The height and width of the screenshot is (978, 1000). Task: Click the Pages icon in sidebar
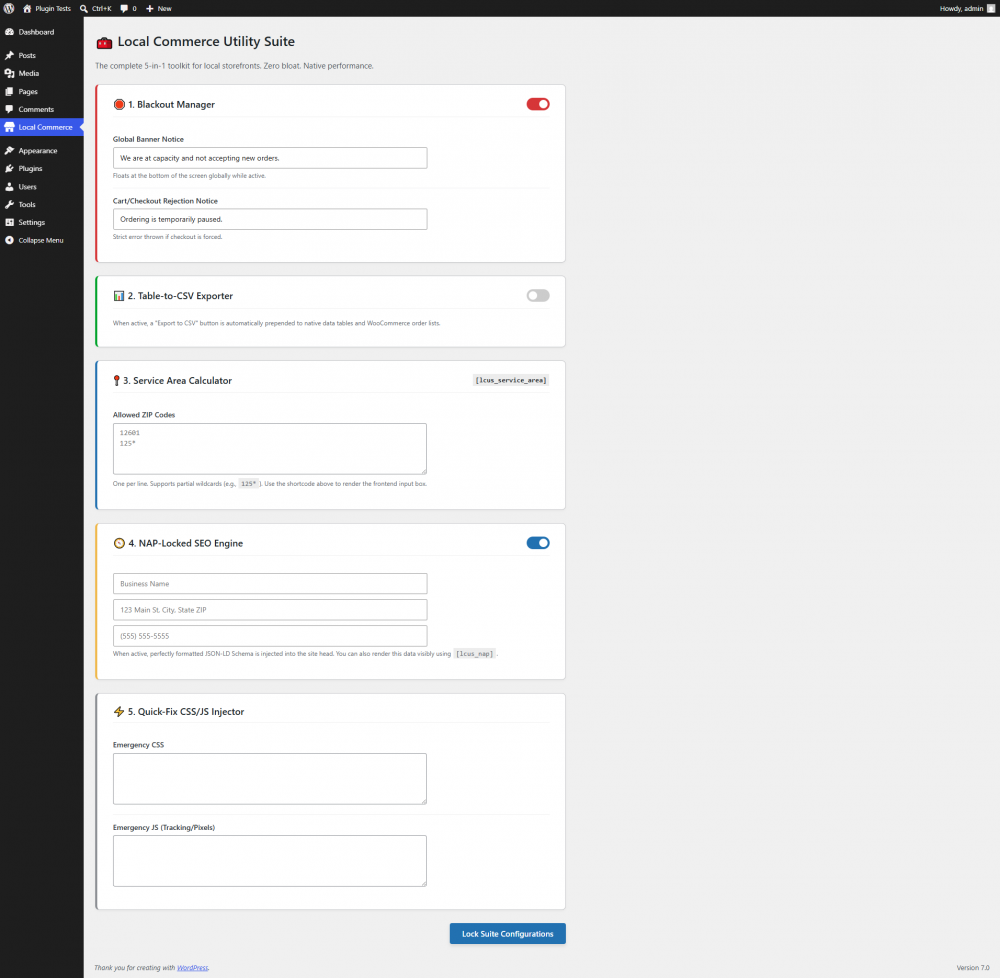tap(10, 92)
